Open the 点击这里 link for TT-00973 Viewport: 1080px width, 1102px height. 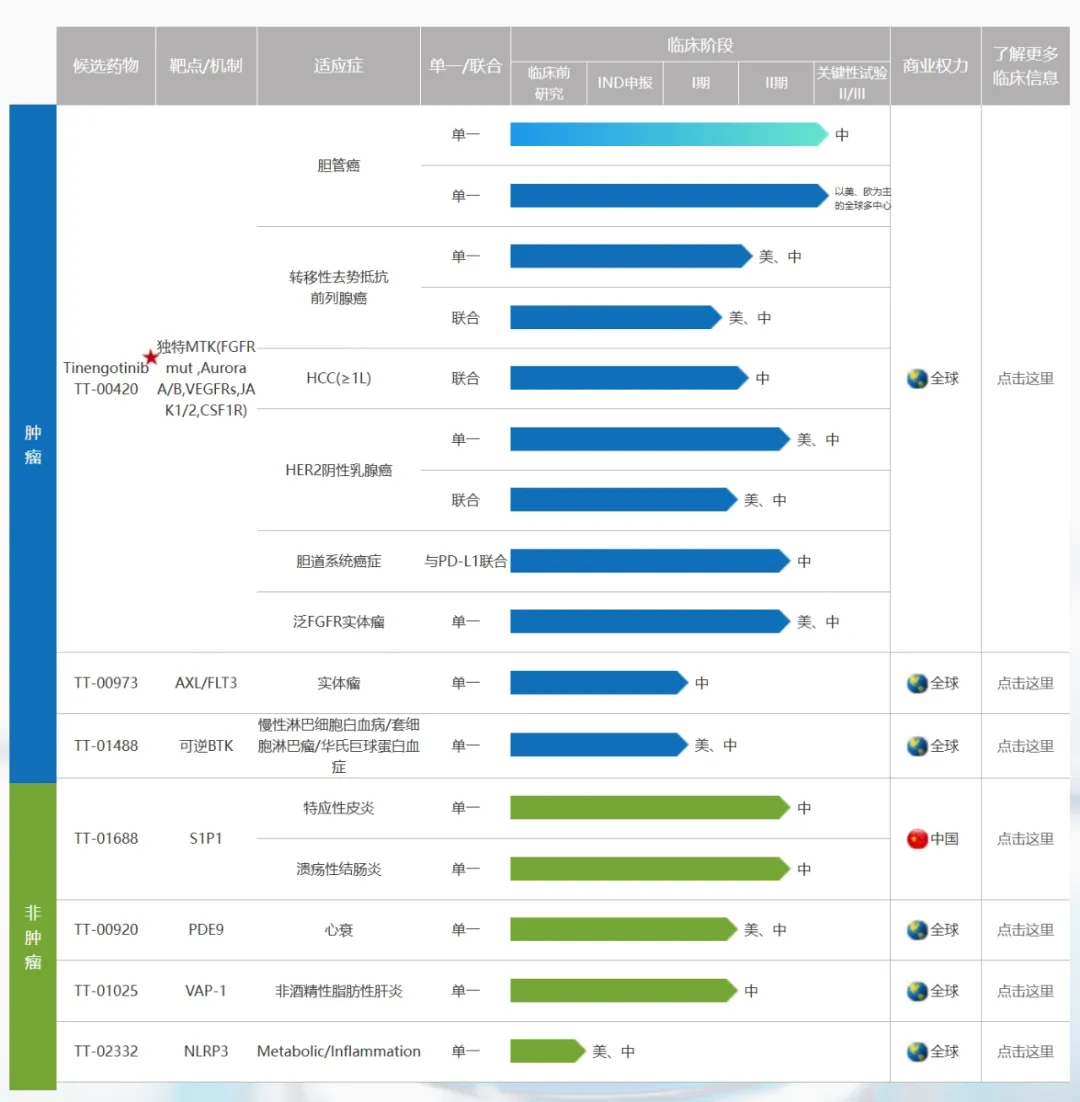(1025, 683)
